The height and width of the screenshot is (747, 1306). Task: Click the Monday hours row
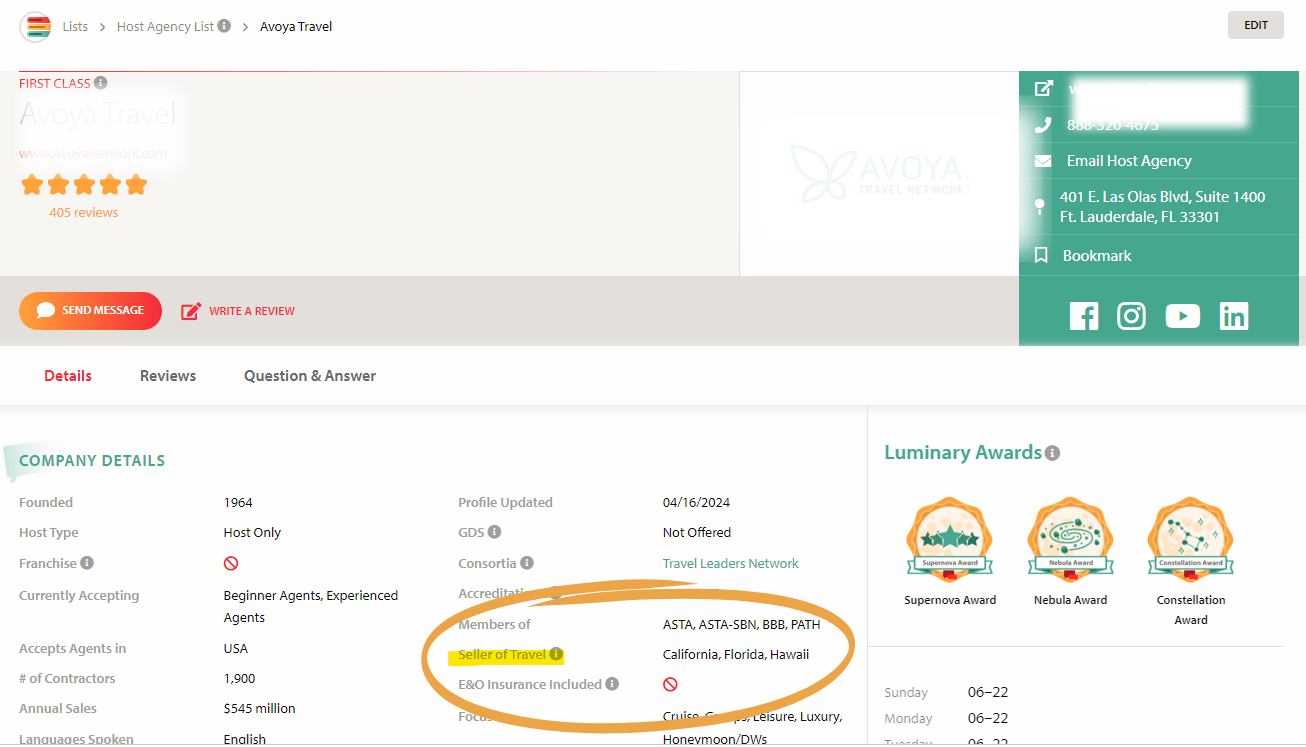(x=947, y=718)
